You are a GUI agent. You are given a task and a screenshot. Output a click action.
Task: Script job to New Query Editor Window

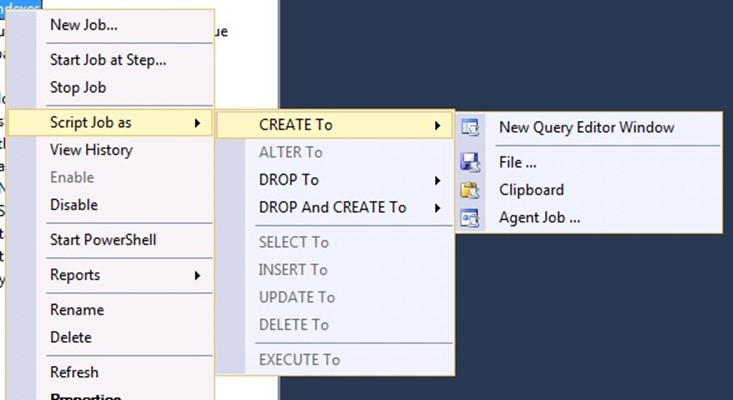point(586,127)
